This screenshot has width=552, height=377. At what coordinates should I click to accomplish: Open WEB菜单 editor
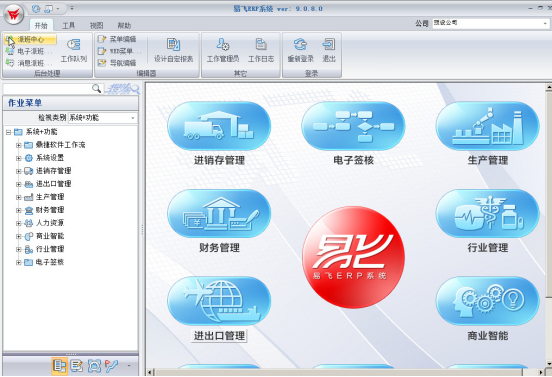click(x=119, y=51)
